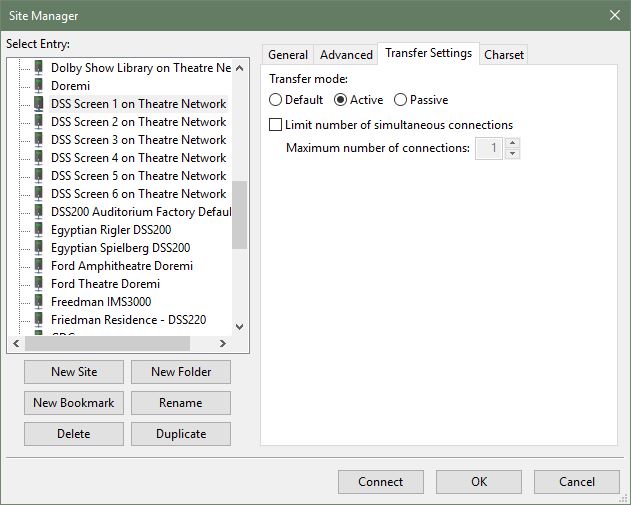Click the site list scroll down arrow
631x505 pixels.
coord(239,326)
